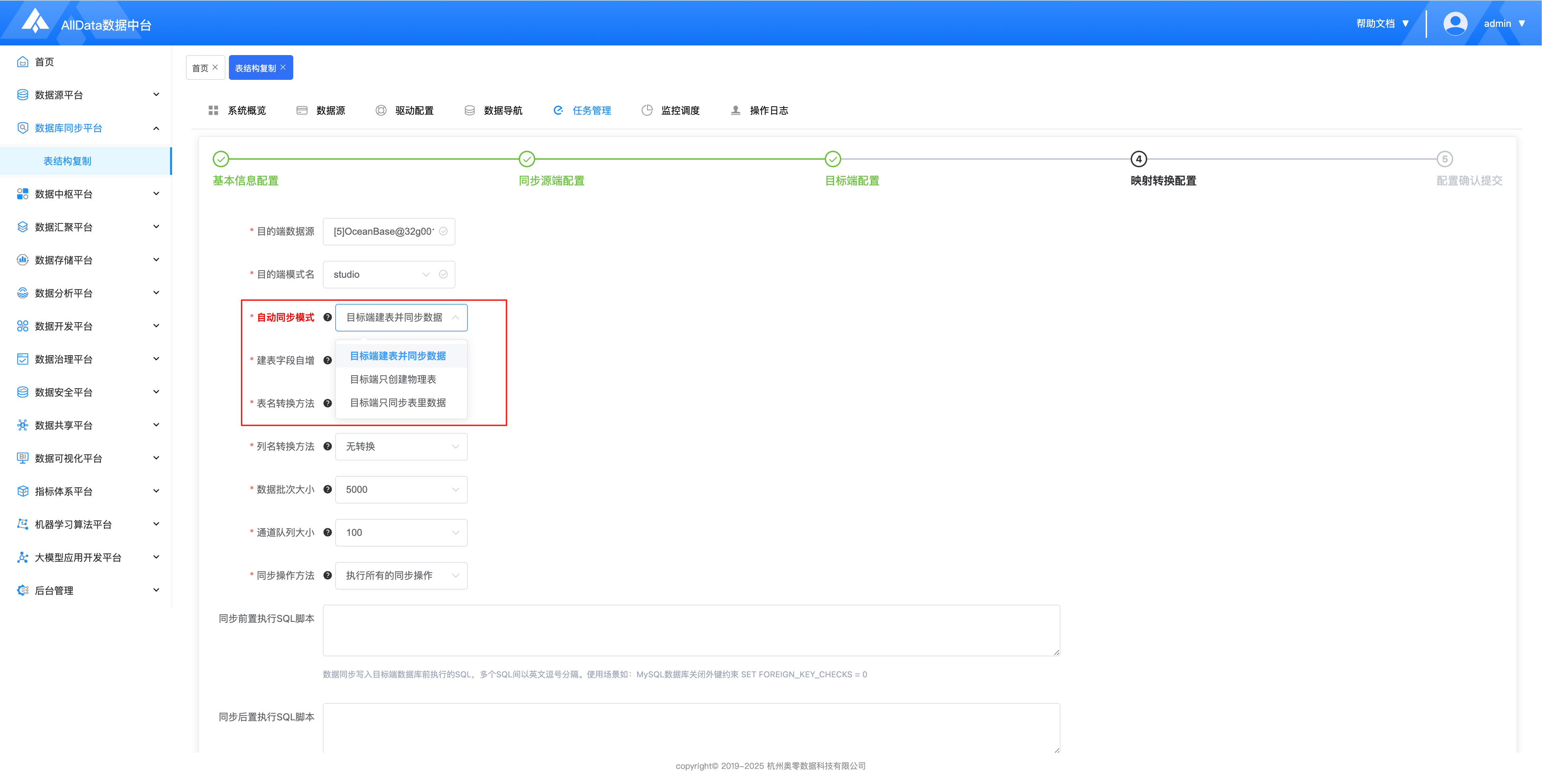Image resolution: width=1542 pixels, height=784 pixels.
Task: Click the AllData logo icon
Action: click(35, 22)
